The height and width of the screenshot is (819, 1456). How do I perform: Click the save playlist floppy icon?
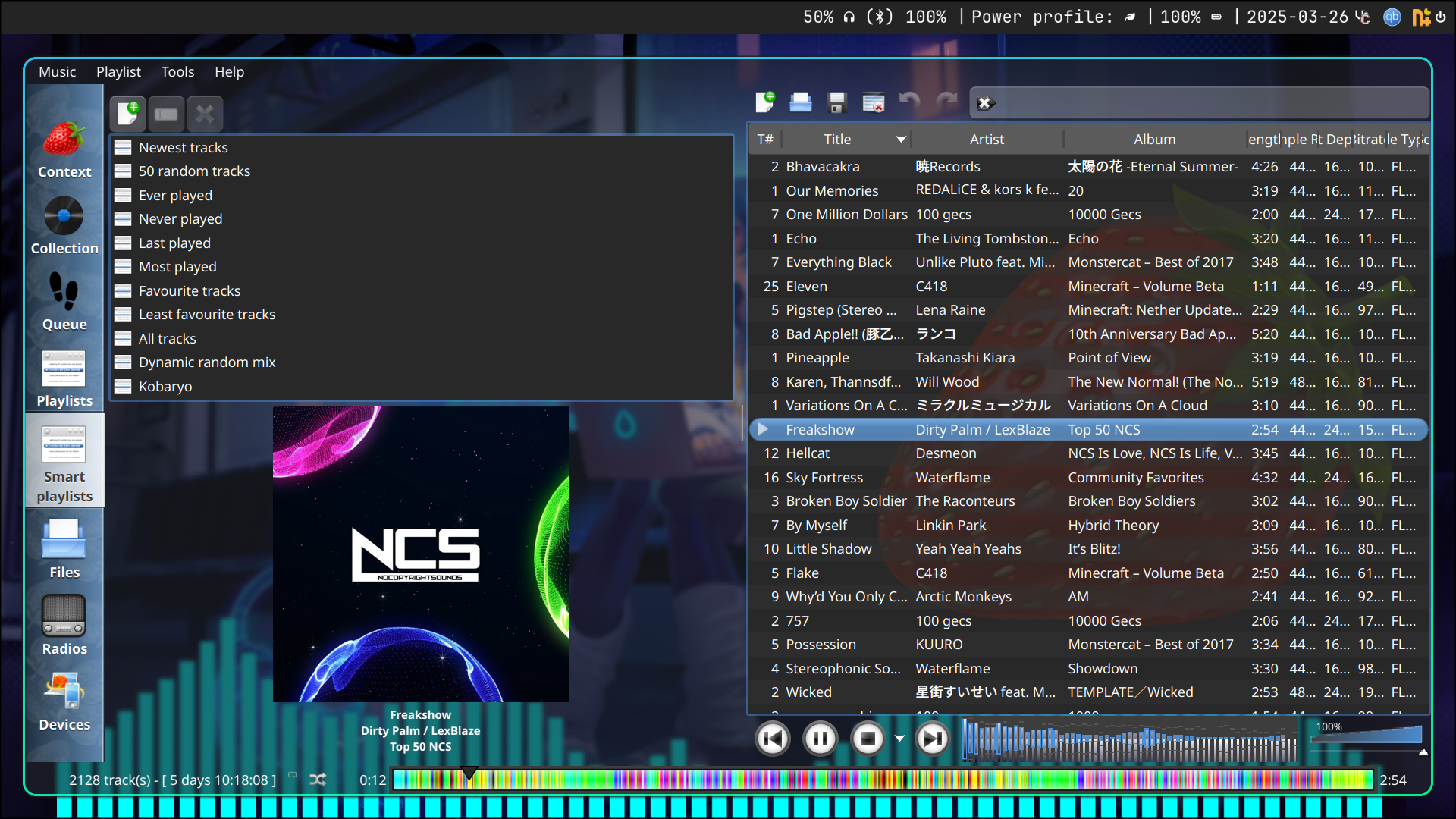click(837, 102)
